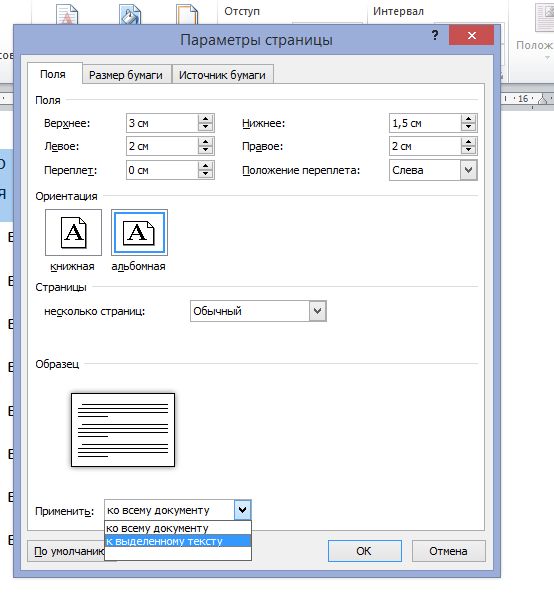The width and height of the screenshot is (554, 598).
Task: Switch to the Источник бумаги tab
Action: tap(222, 75)
